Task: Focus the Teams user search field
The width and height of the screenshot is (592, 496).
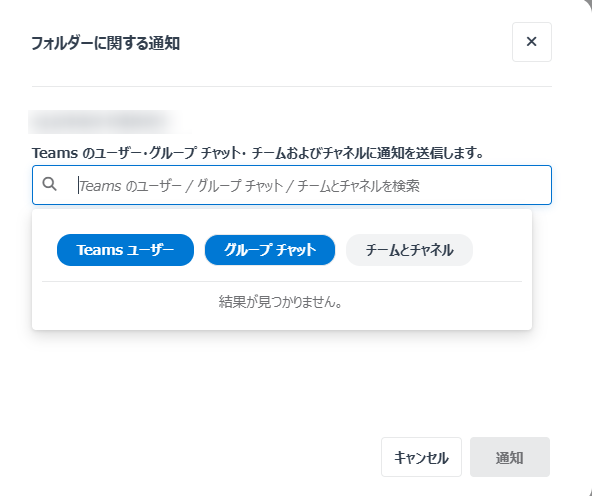Action: coord(292,185)
